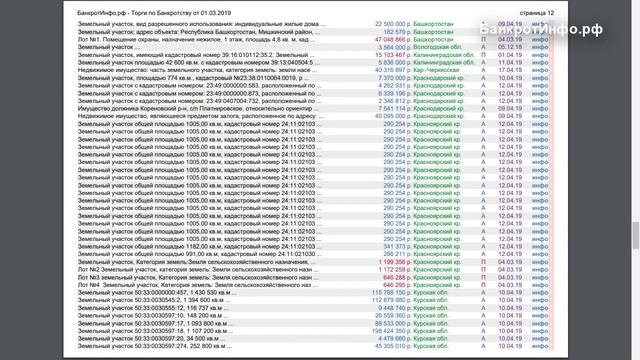Click the row 'Земельный участок общей площадью 1182,00 кв.м'
Viewport: 640px width, 360px height.
point(200,247)
